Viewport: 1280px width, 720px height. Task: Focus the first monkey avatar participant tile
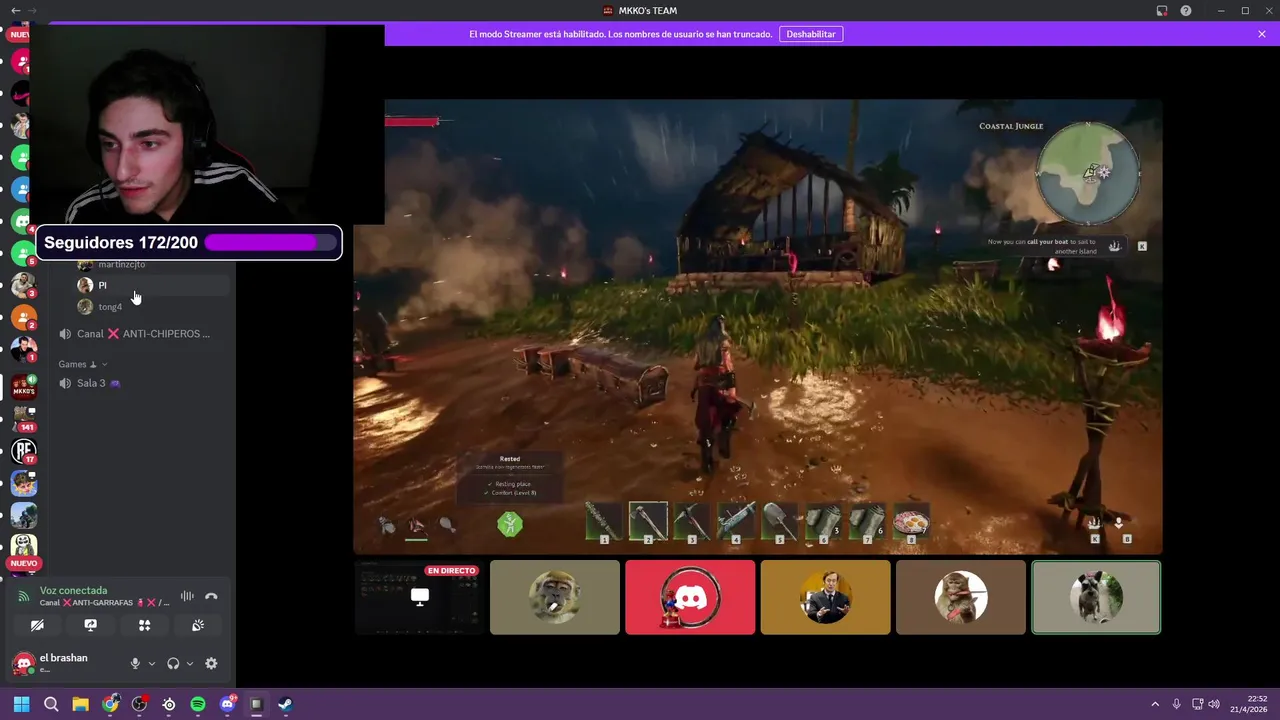click(x=555, y=597)
